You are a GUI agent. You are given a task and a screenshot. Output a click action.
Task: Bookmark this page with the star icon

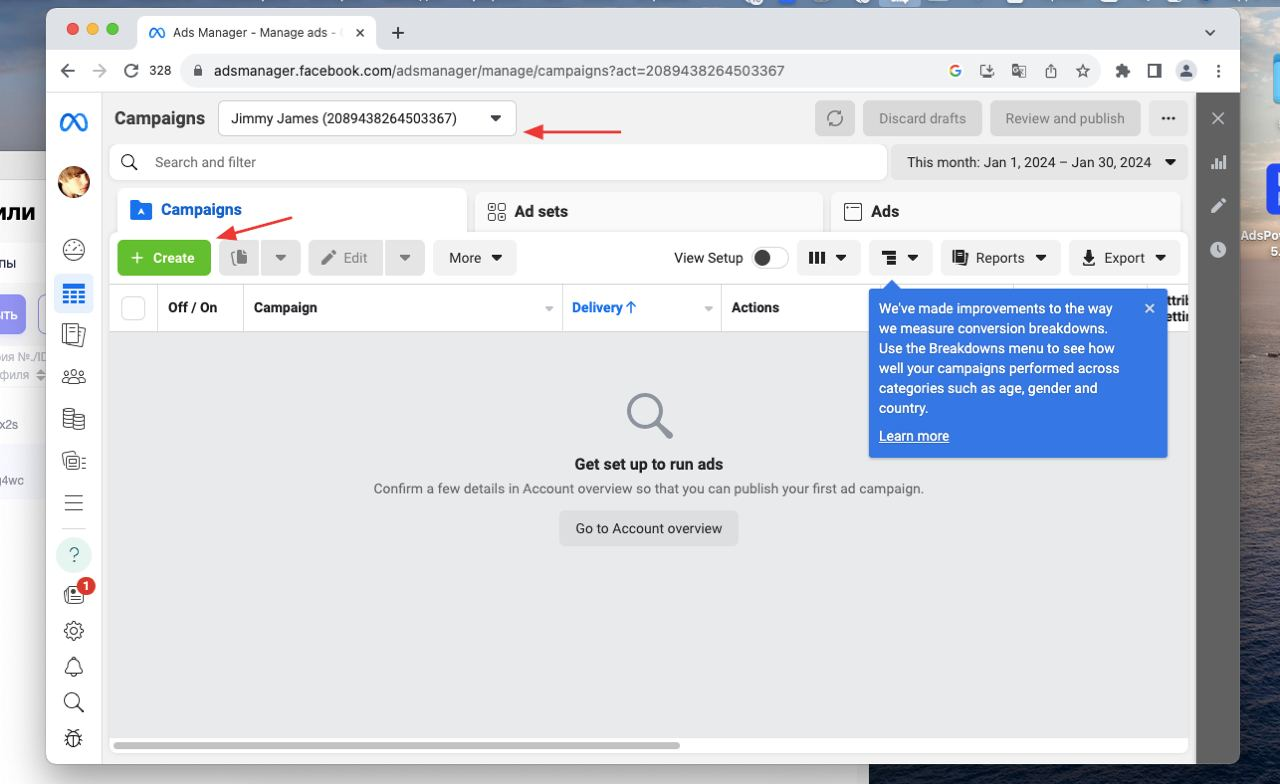click(1083, 71)
